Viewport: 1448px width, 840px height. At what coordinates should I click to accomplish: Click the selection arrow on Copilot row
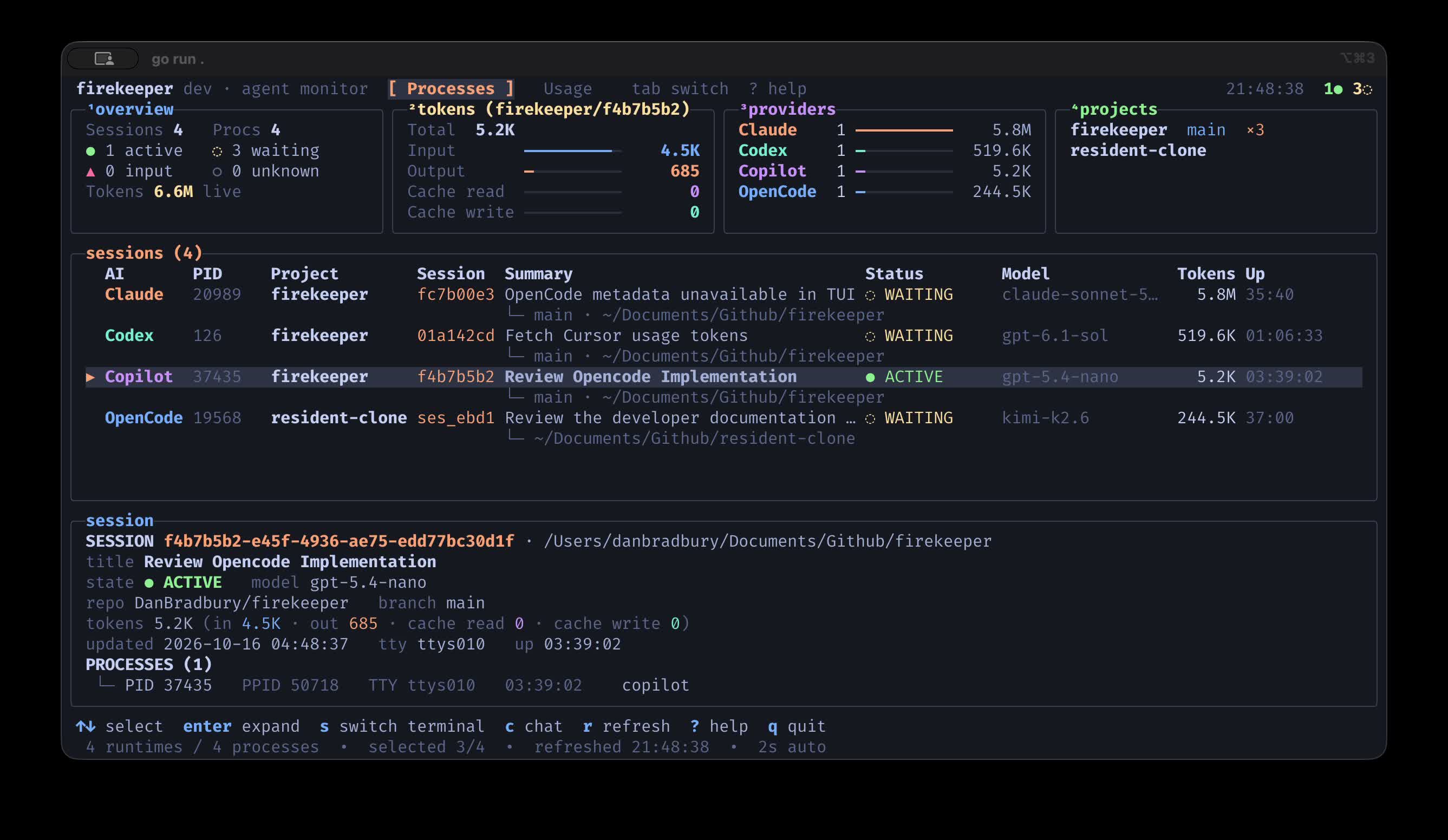click(x=90, y=377)
